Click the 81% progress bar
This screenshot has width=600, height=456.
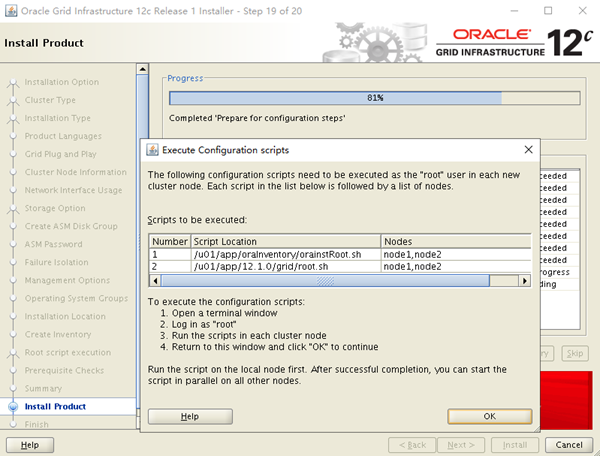[375, 98]
